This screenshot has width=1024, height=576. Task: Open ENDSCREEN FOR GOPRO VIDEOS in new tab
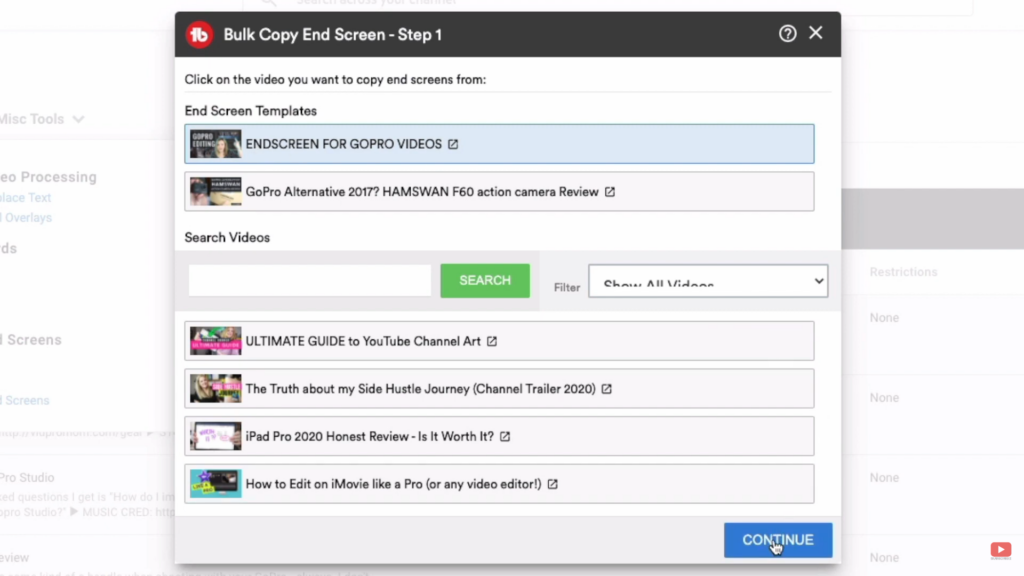[453, 144]
